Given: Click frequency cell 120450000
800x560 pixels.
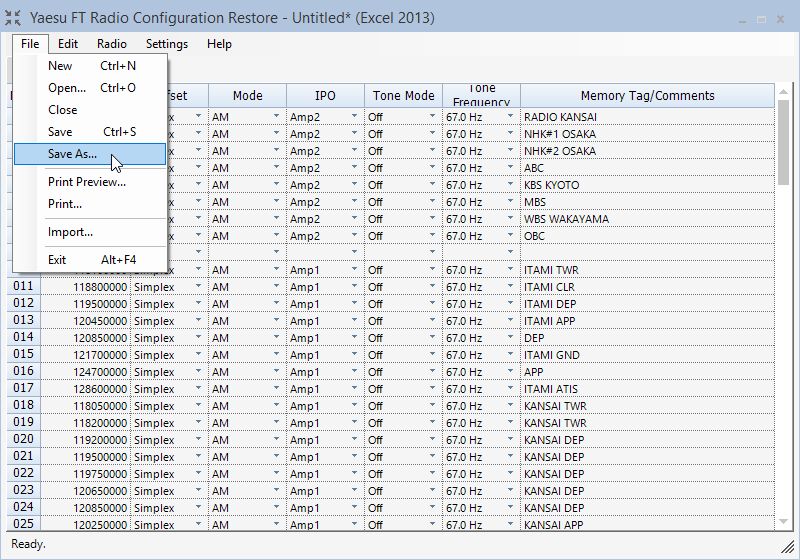Looking at the screenshot, I should click(x=86, y=321).
